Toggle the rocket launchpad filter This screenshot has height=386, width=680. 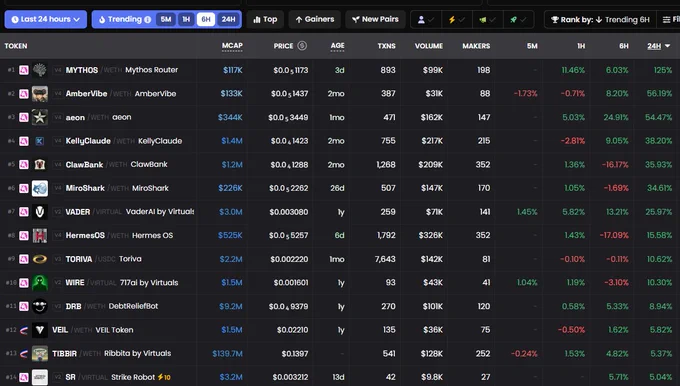(x=518, y=20)
